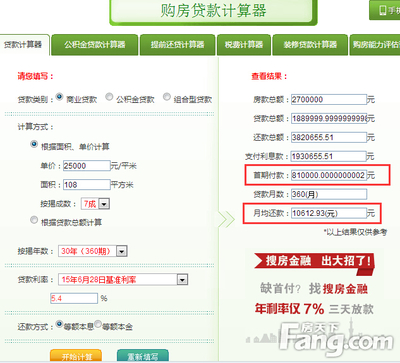Click the 还款总额 result field
The image size is (400, 363).
tap(329, 137)
